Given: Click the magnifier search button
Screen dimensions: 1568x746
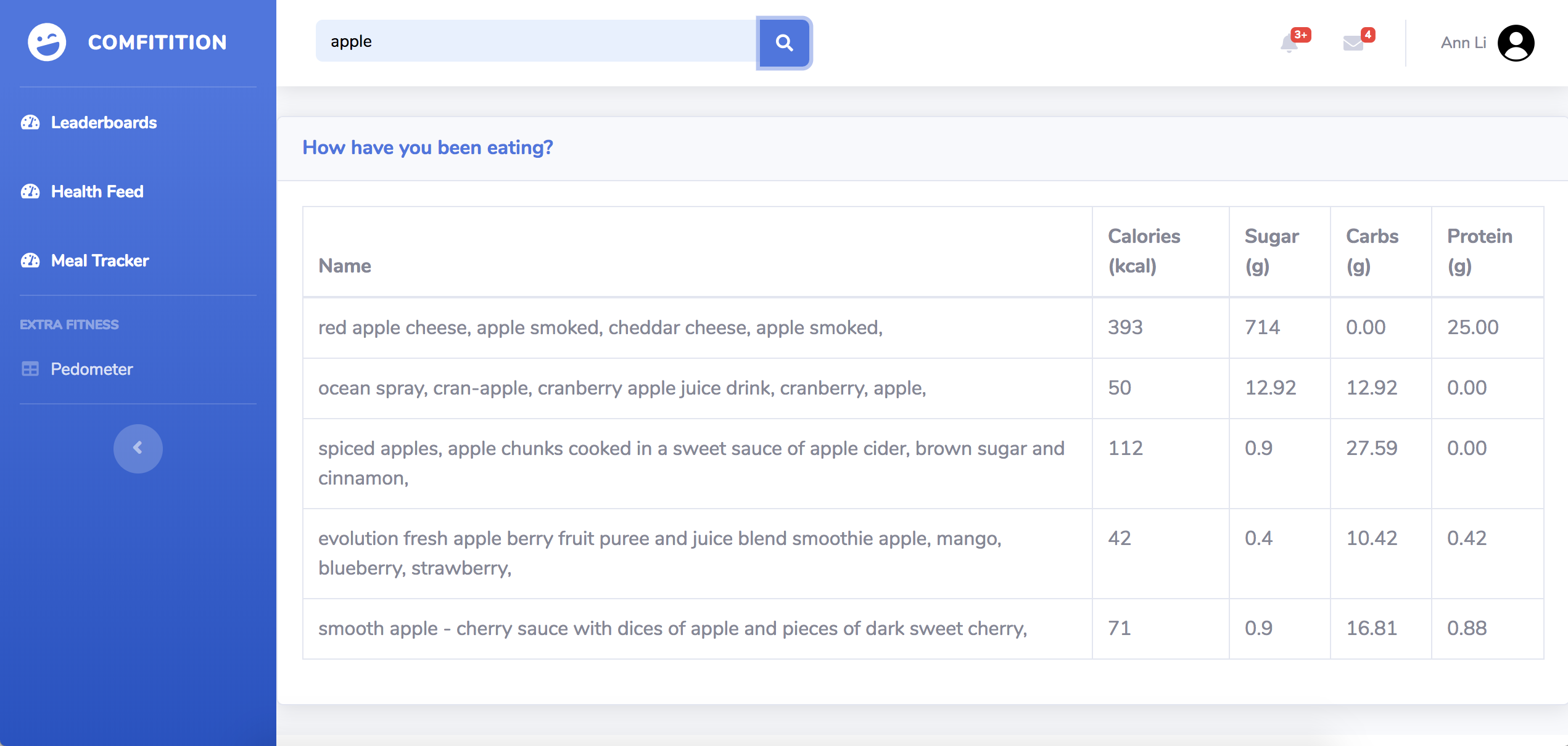Looking at the screenshot, I should [784, 43].
